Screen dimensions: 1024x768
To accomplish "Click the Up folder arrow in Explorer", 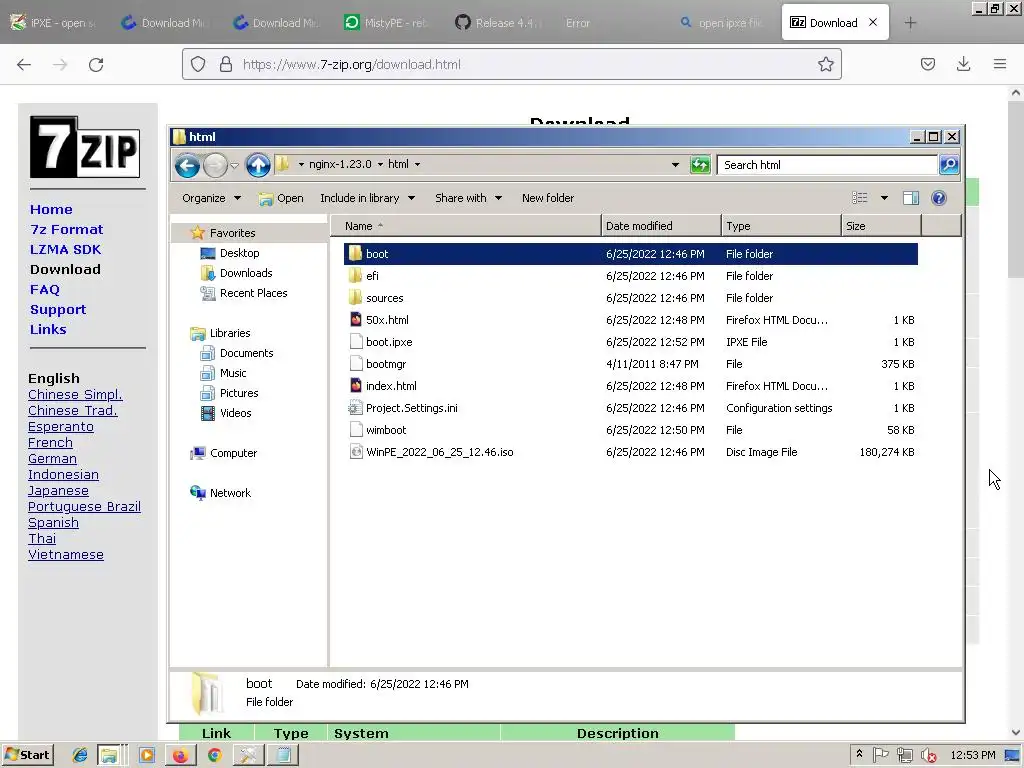I will click(x=258, y=165).
